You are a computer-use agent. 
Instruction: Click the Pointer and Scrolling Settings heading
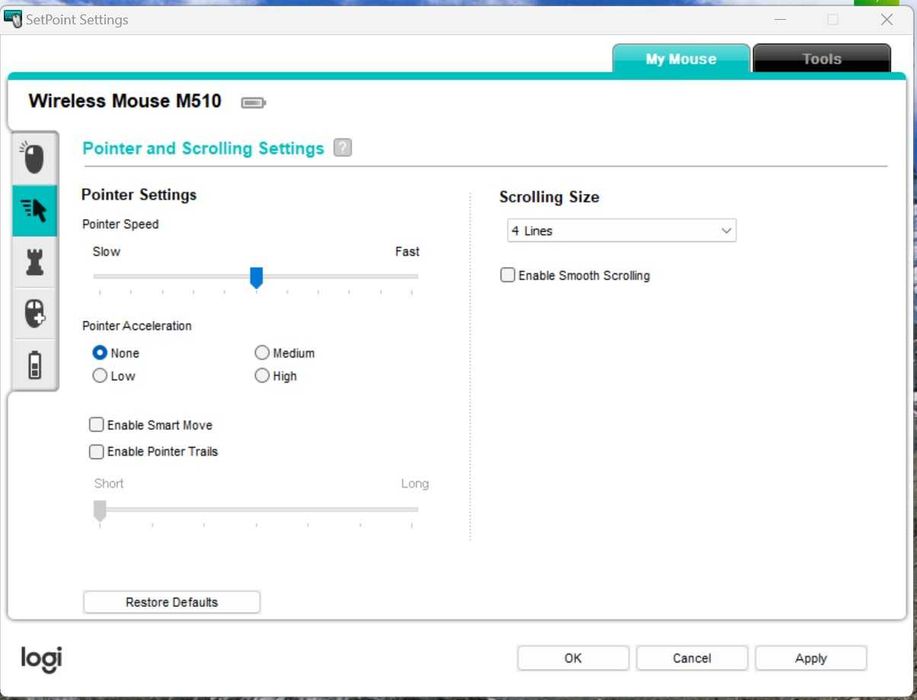(203, 148)
